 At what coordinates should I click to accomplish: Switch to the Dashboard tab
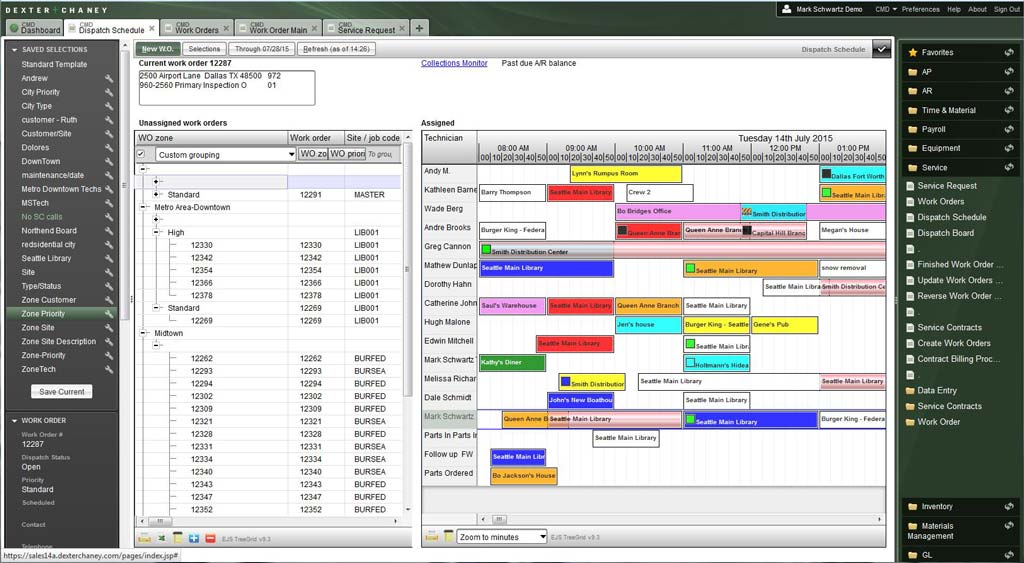click(35, 29)
